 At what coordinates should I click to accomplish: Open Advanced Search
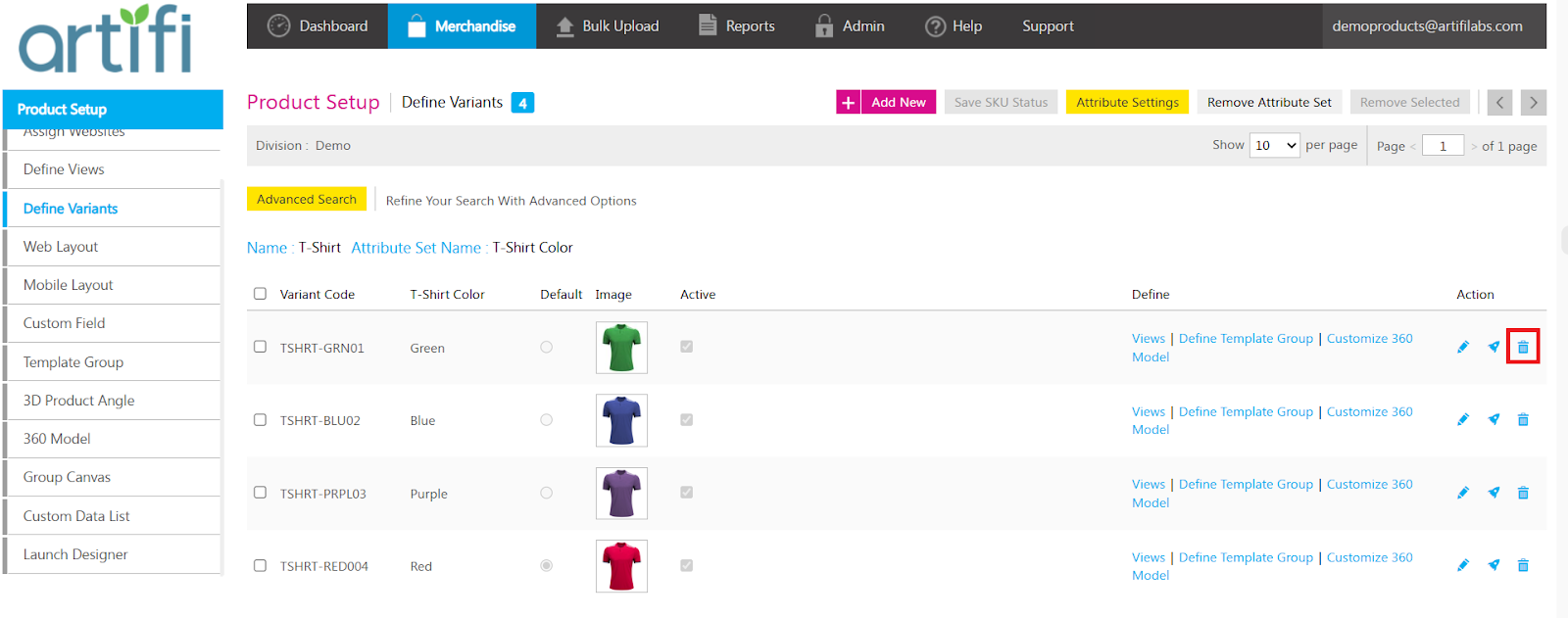click(307, 199)
